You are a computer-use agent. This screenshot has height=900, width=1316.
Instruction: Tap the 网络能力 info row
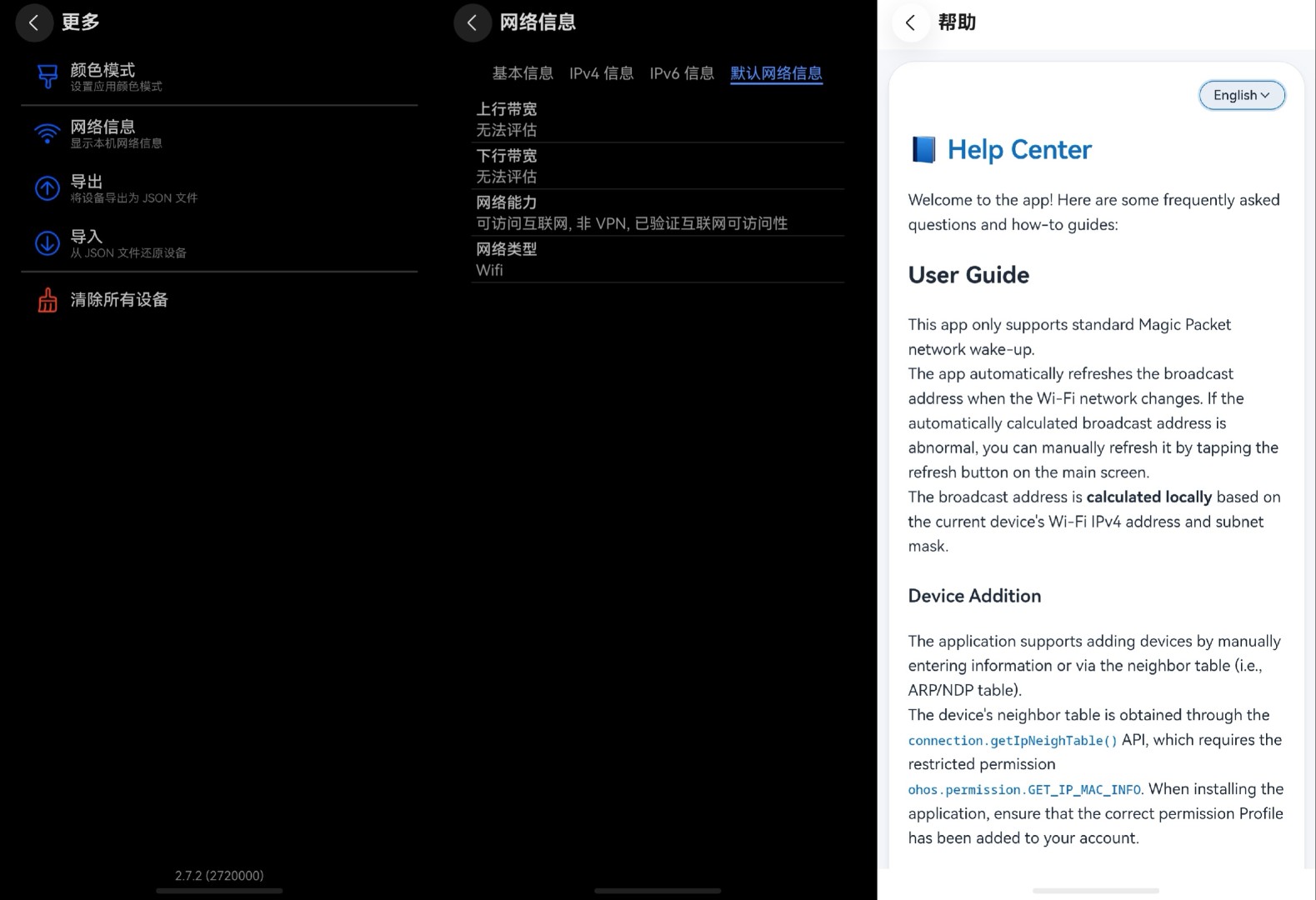coord(658,212)
